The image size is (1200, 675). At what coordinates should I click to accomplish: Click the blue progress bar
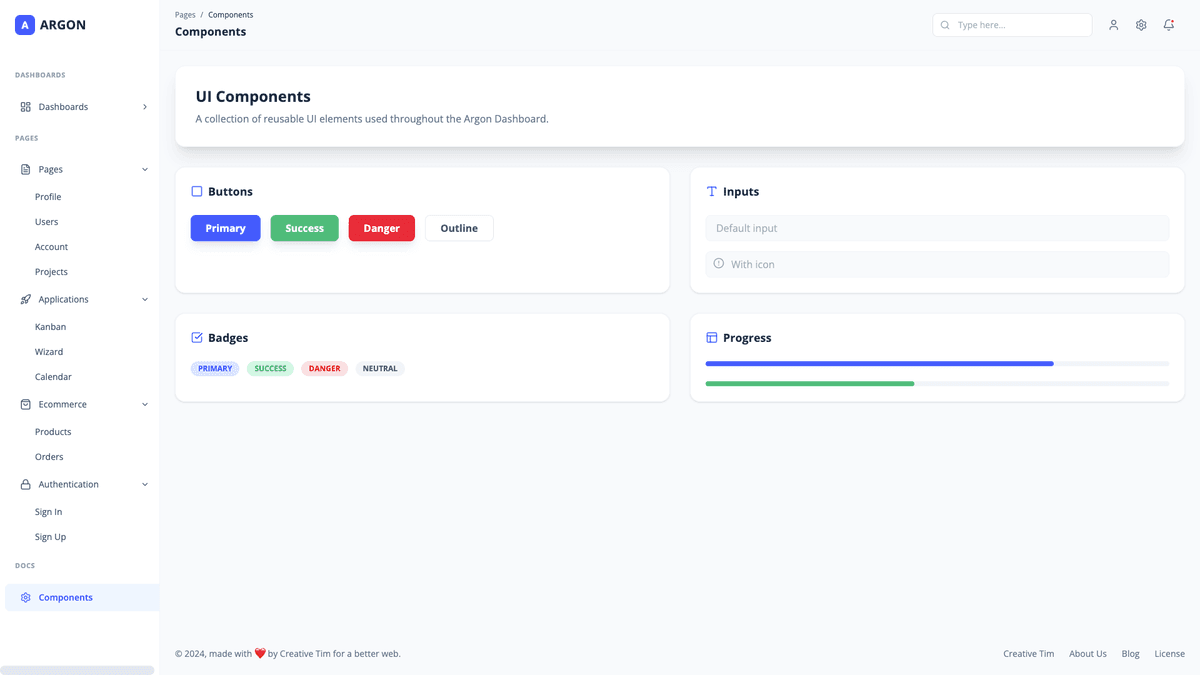pos(879,363)
